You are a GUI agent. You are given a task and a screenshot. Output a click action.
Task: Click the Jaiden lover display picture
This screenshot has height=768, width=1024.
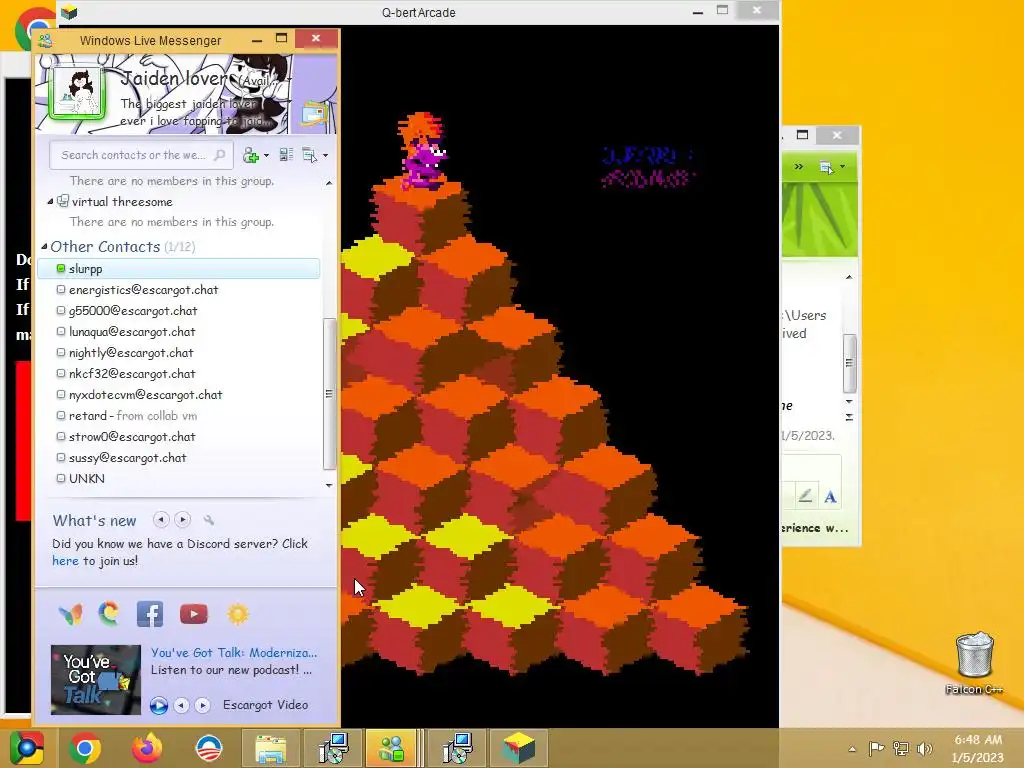[x=77, y=91]
